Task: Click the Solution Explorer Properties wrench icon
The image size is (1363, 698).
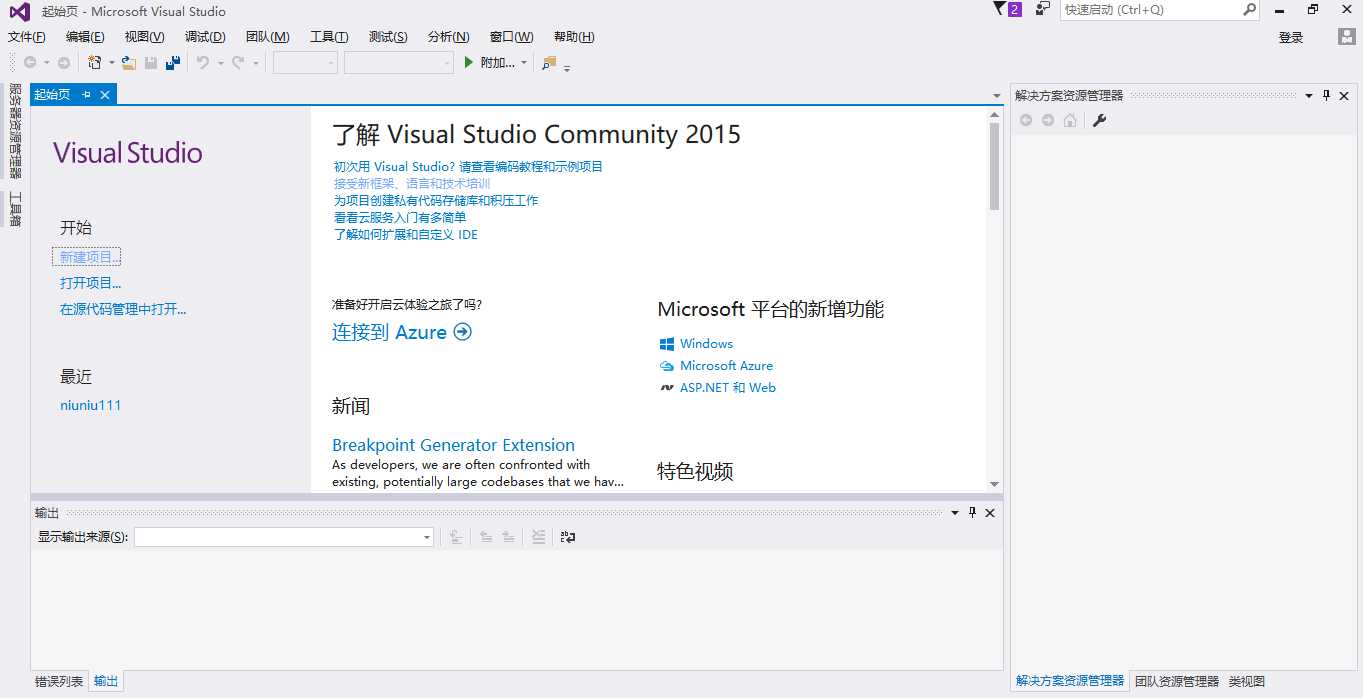Action: (x=1099, y=120)
